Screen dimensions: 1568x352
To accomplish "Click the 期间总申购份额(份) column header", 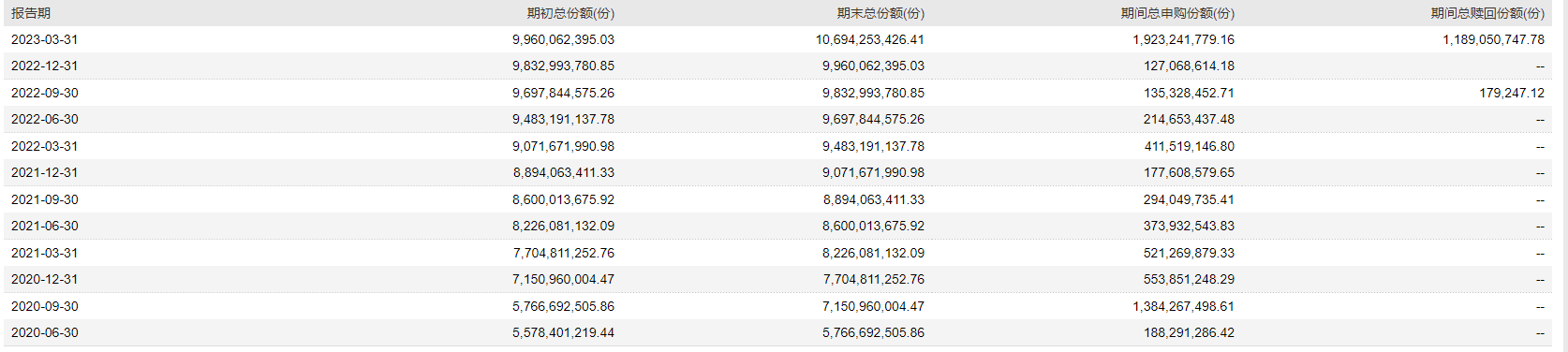I will (x=1177, y=13).
